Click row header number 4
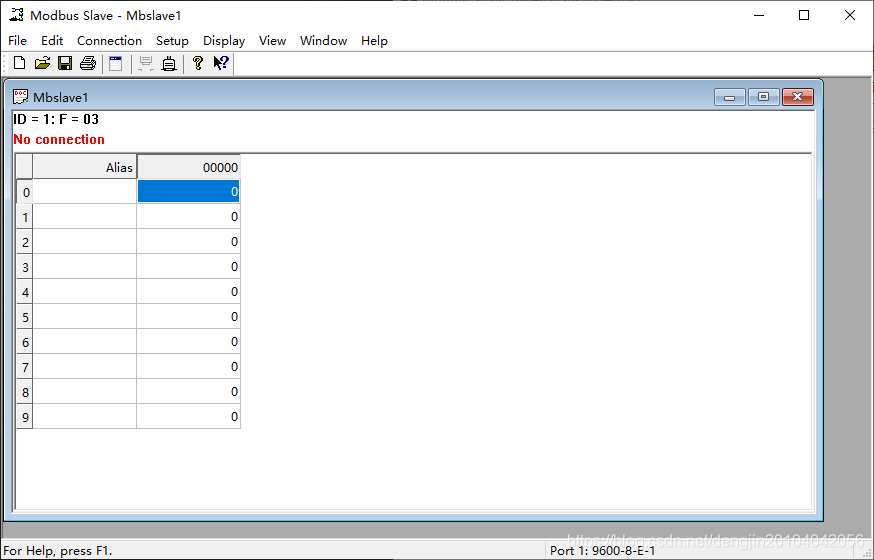 (x=25, y=292)
